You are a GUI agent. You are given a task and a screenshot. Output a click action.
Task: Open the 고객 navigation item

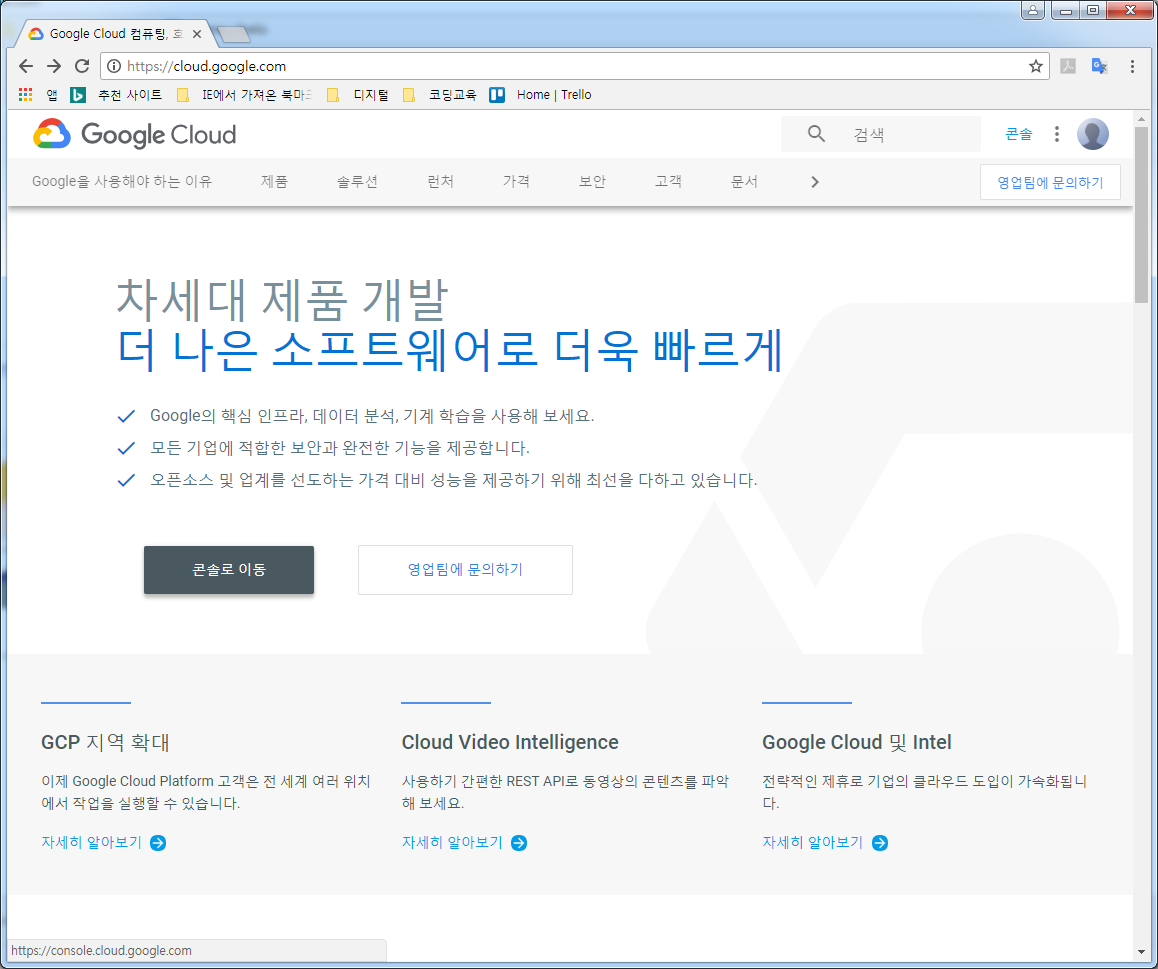[668, 182]
